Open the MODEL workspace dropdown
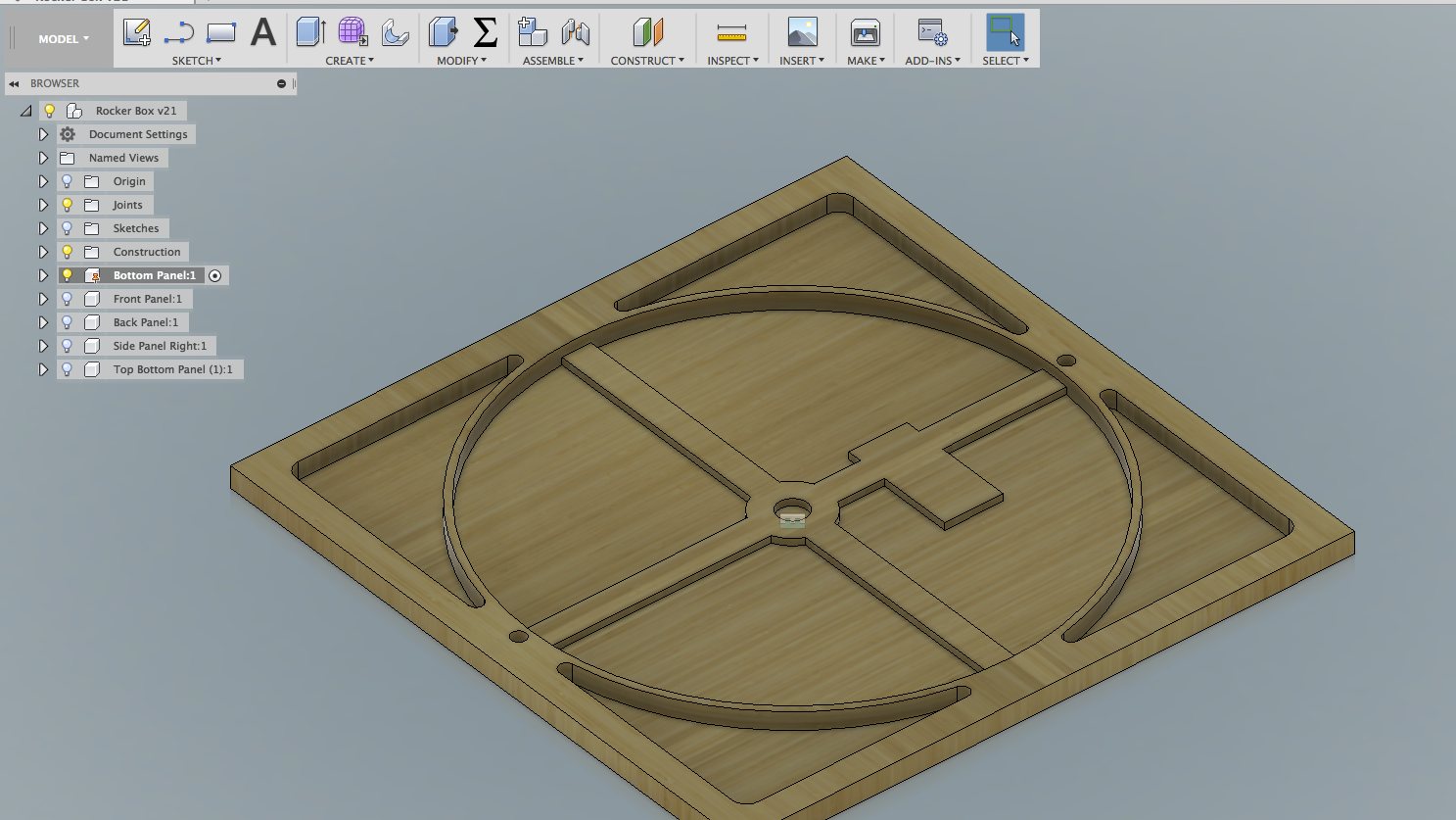 pos(64,39)
